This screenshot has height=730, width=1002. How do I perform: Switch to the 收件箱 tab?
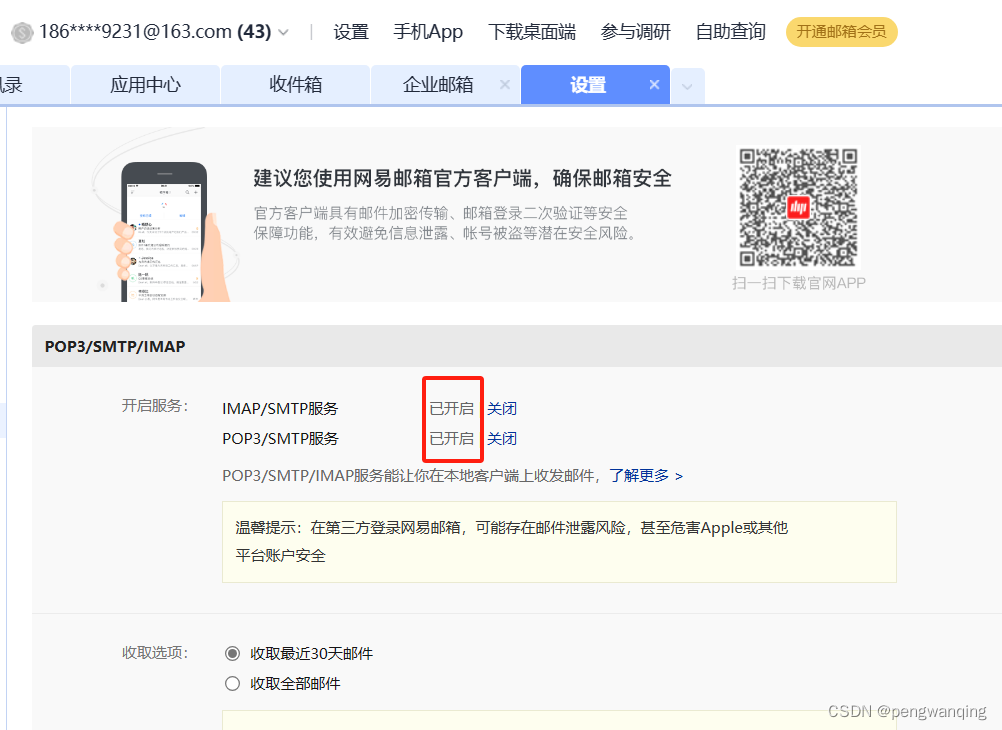pyautogui.click(x=295, y=84)
